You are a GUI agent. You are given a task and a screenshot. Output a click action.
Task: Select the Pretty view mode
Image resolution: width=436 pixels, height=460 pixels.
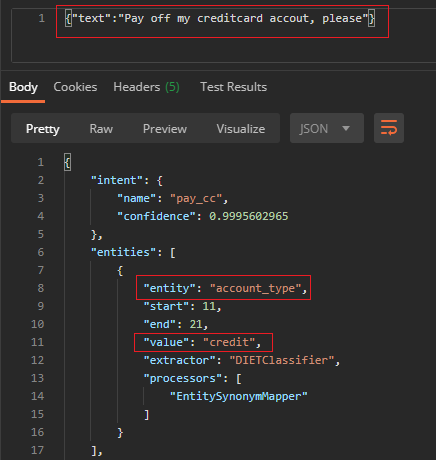point(43,129)
